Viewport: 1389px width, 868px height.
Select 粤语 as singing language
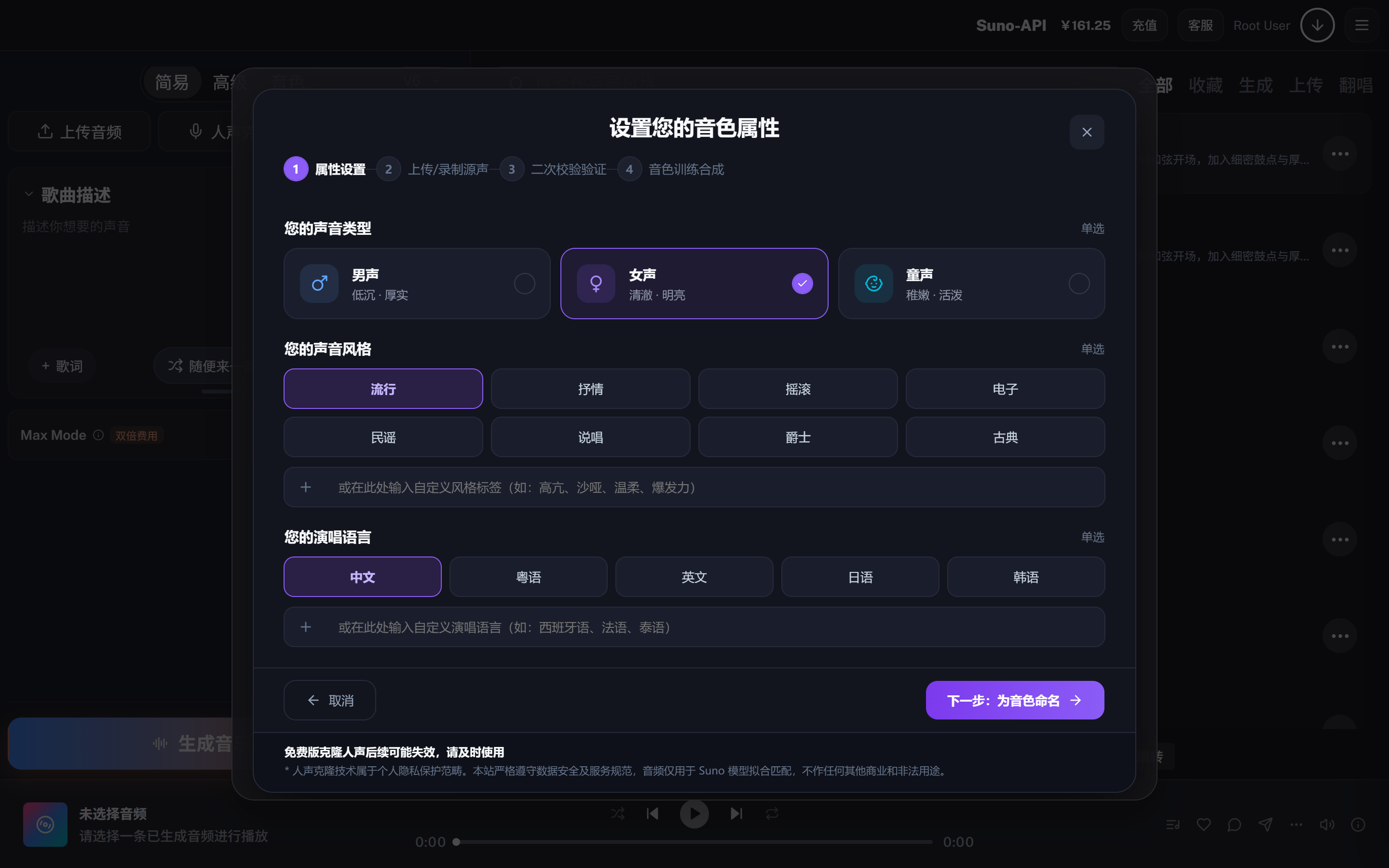point(529,576)
